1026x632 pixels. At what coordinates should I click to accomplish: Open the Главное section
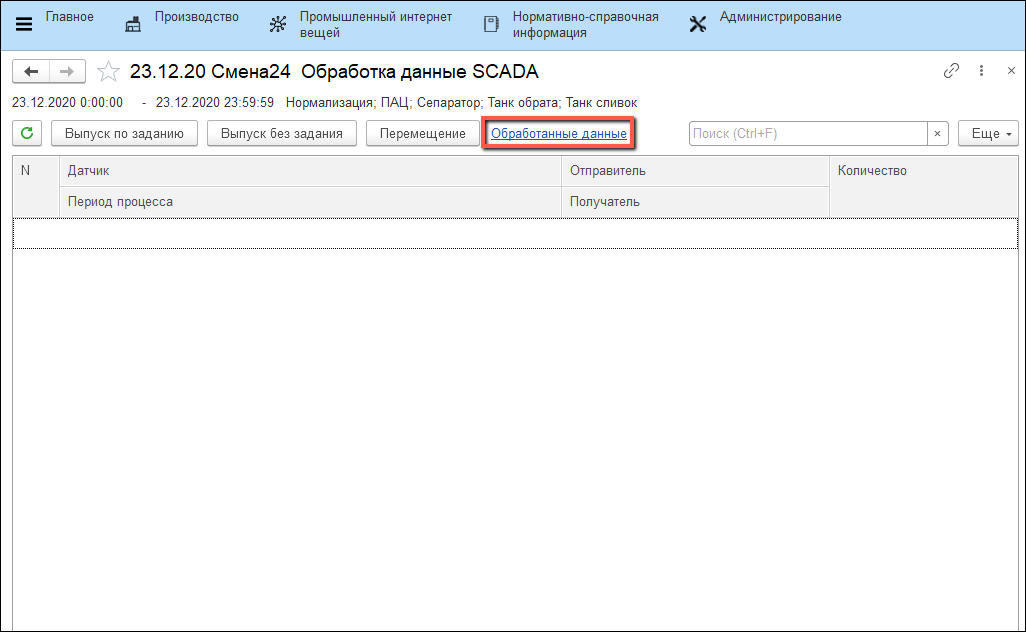[x=70, y=17]
